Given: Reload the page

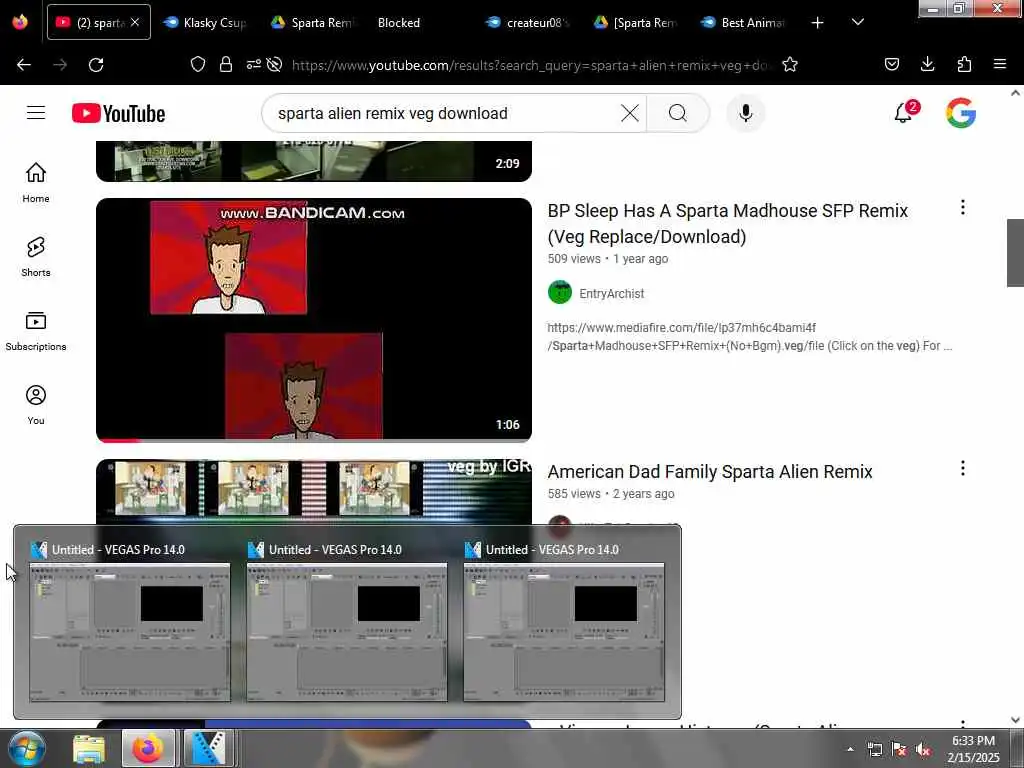Looking at the screenshot, I should pos(96,65).
